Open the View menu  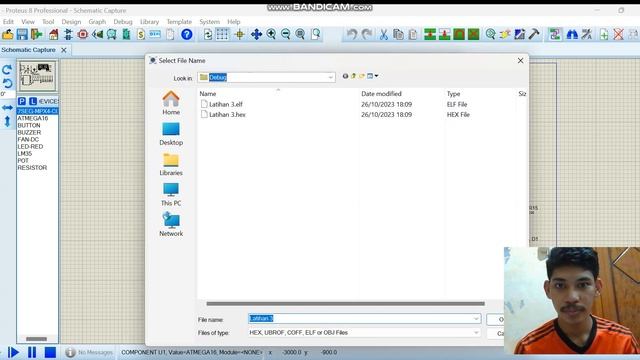pos(28,22)
